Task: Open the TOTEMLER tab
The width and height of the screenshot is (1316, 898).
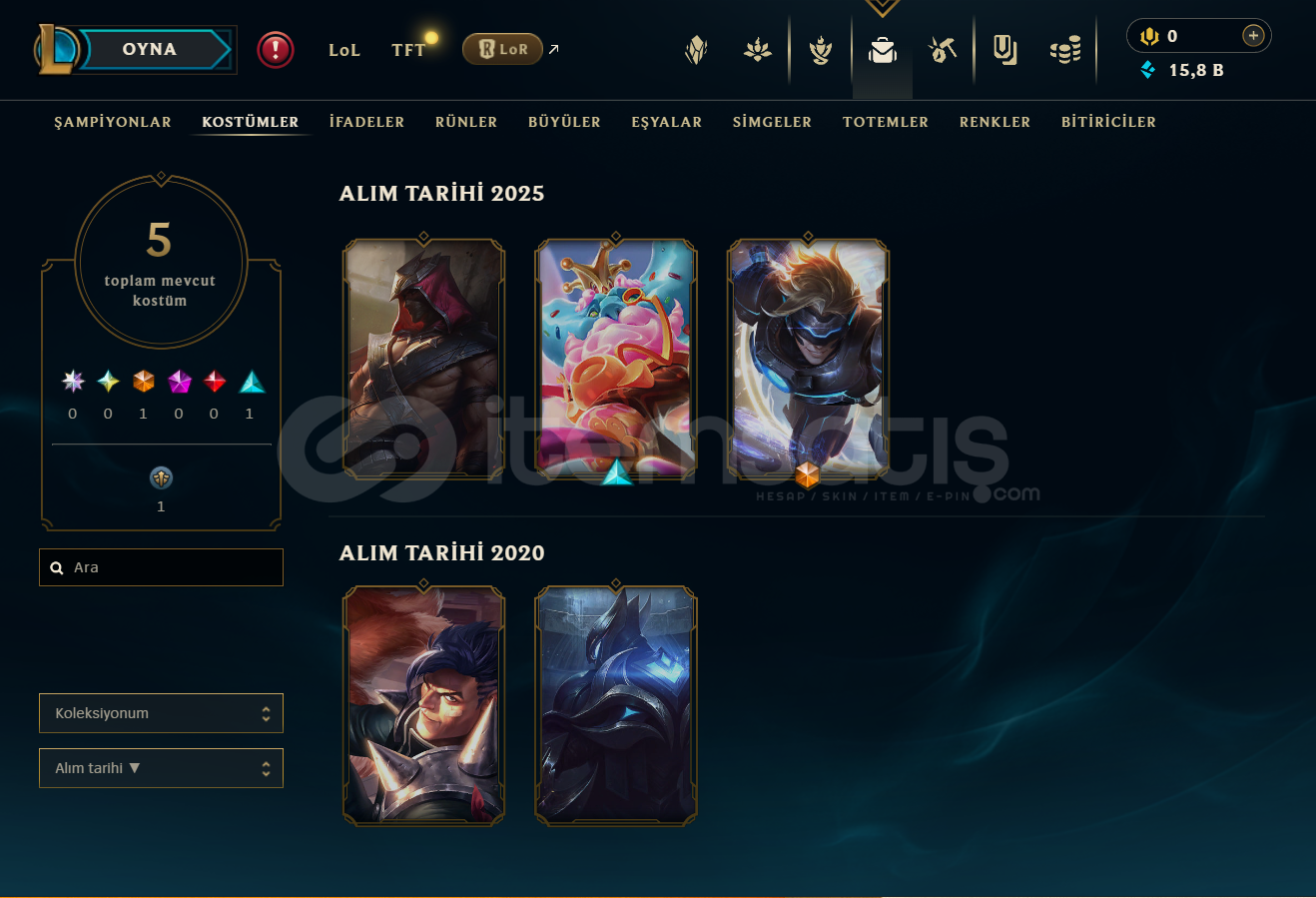Action: click(886, 122)
